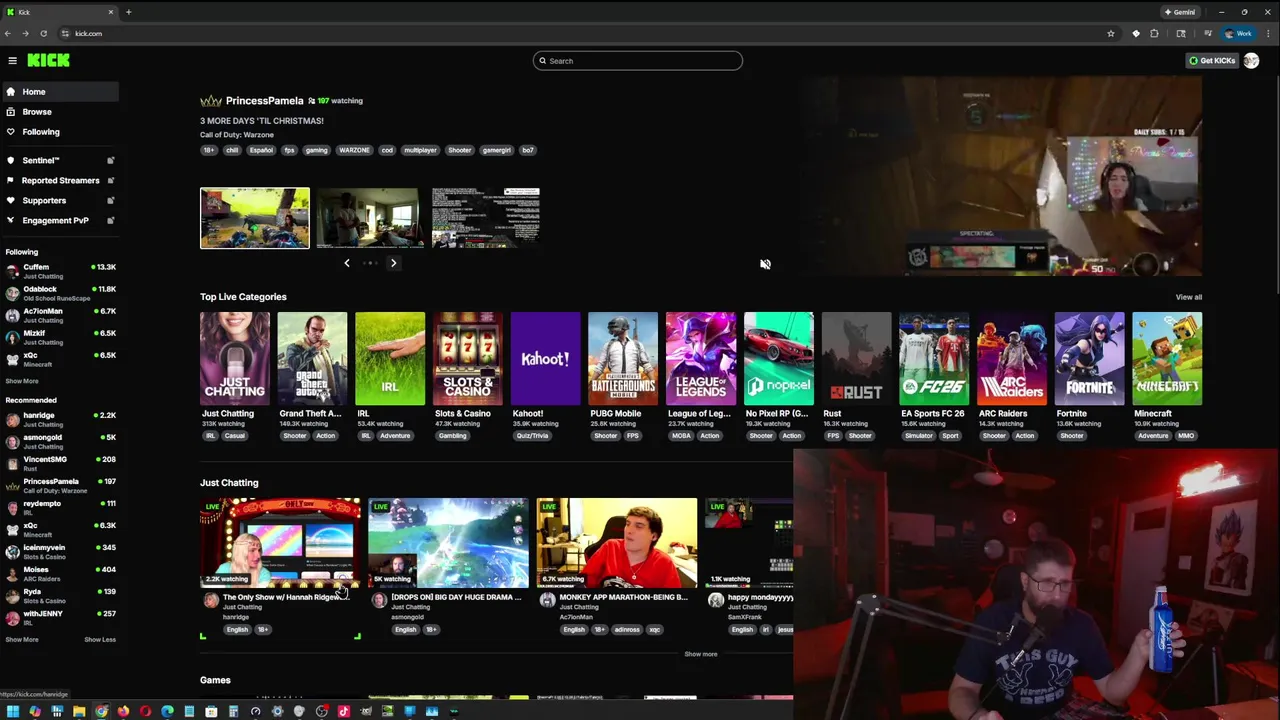
Task: Collapse Recommended list with Show Less
Action: (100, 639)
